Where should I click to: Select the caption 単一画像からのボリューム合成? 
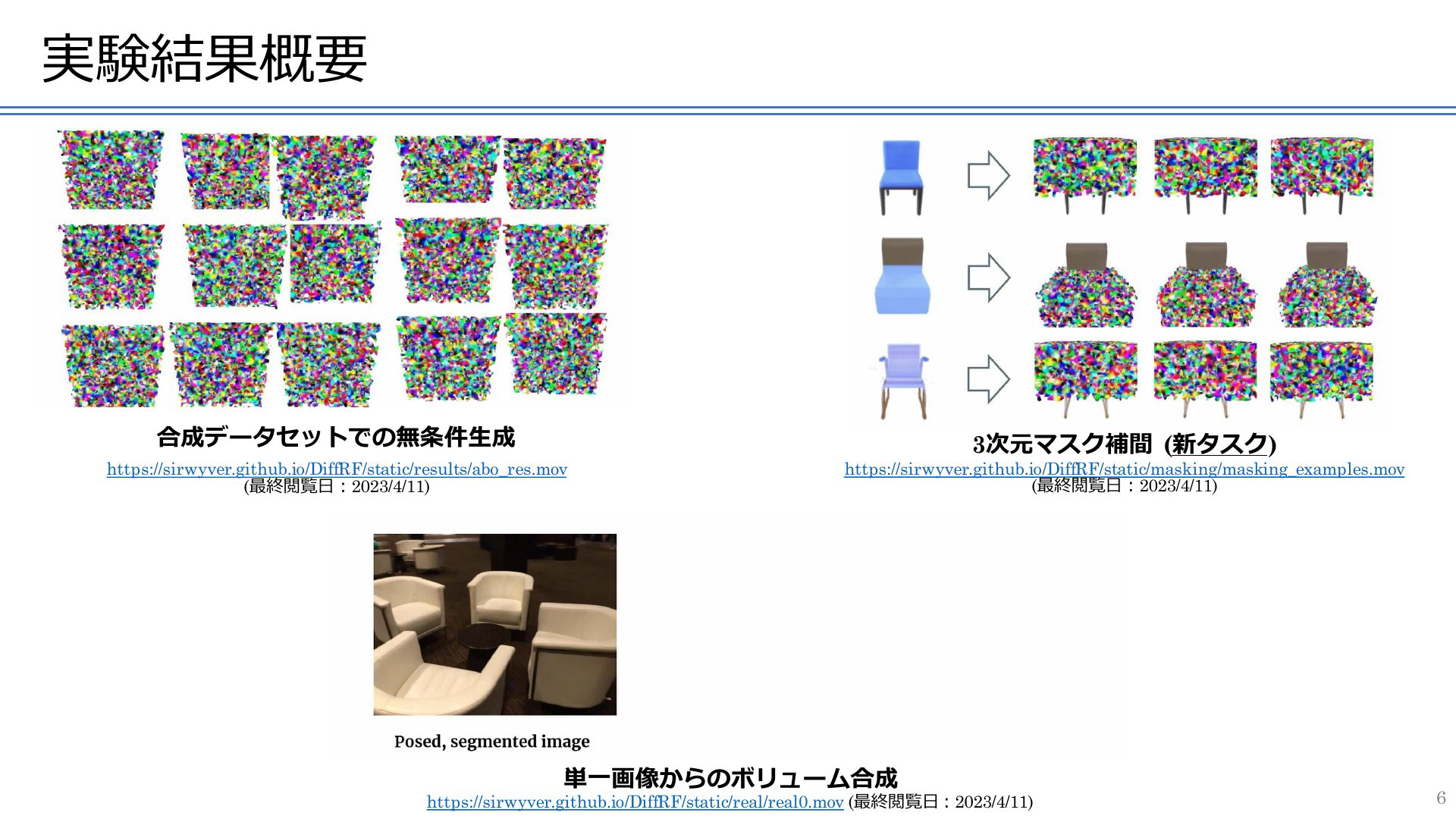tap(730, 778)
